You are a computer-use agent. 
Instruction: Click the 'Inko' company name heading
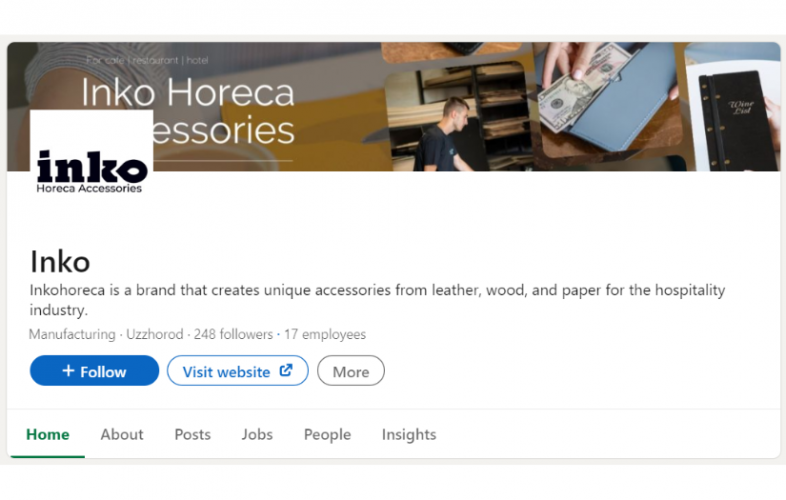(60, 262)
